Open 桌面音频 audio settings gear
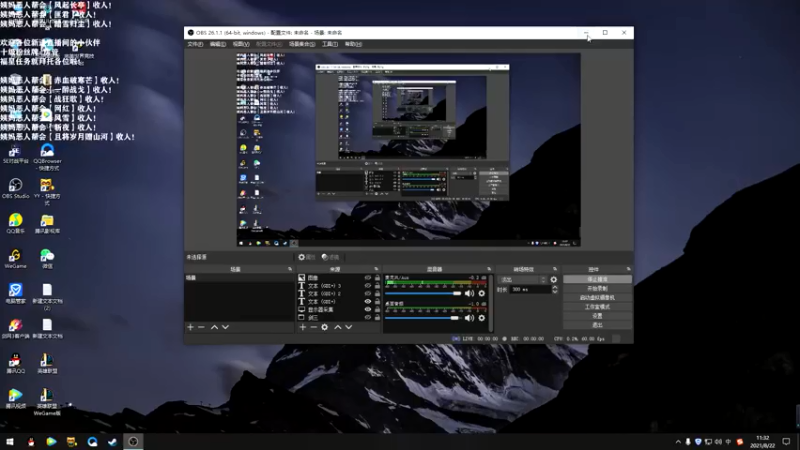Screen dimensions: 800x450 [x=482, y=318]
